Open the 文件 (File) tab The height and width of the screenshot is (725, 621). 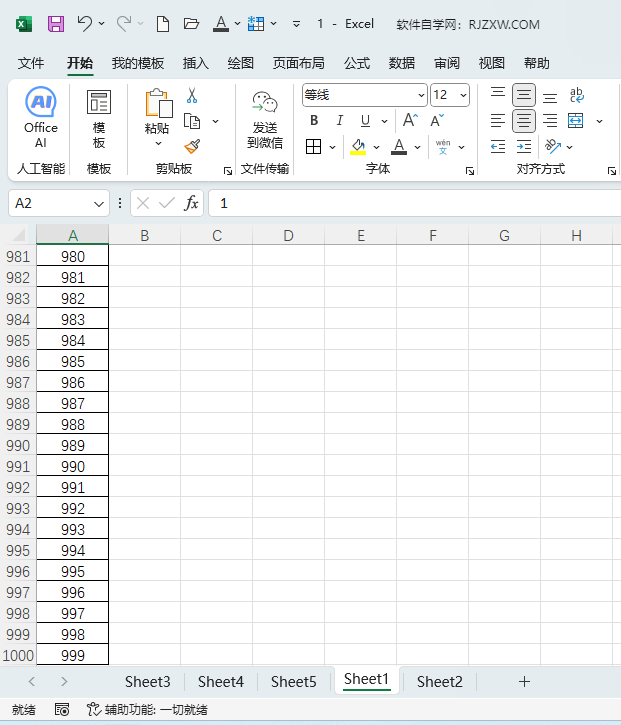point(31,63)
